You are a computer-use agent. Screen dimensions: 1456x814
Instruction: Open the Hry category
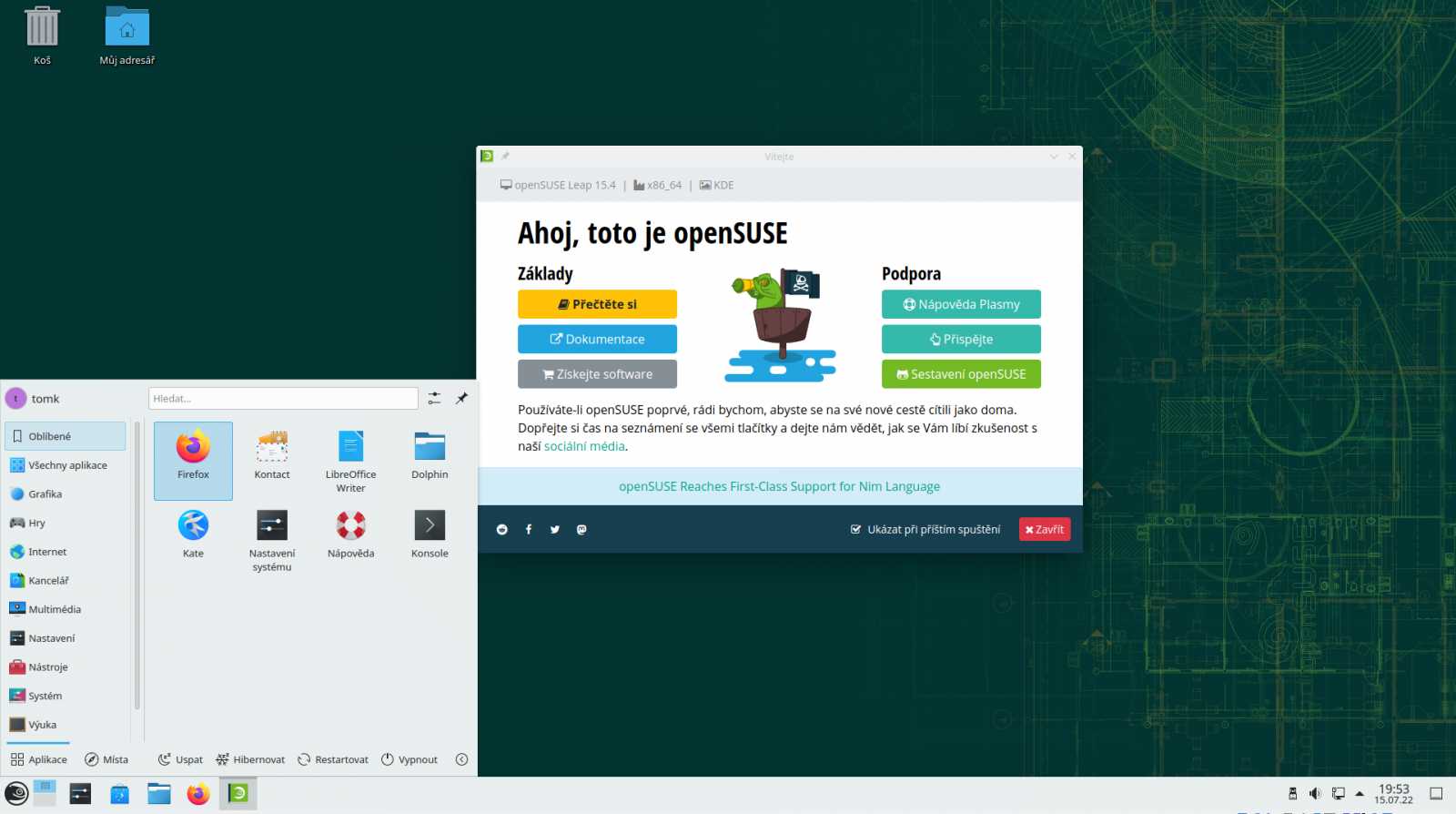click(66, 523)
